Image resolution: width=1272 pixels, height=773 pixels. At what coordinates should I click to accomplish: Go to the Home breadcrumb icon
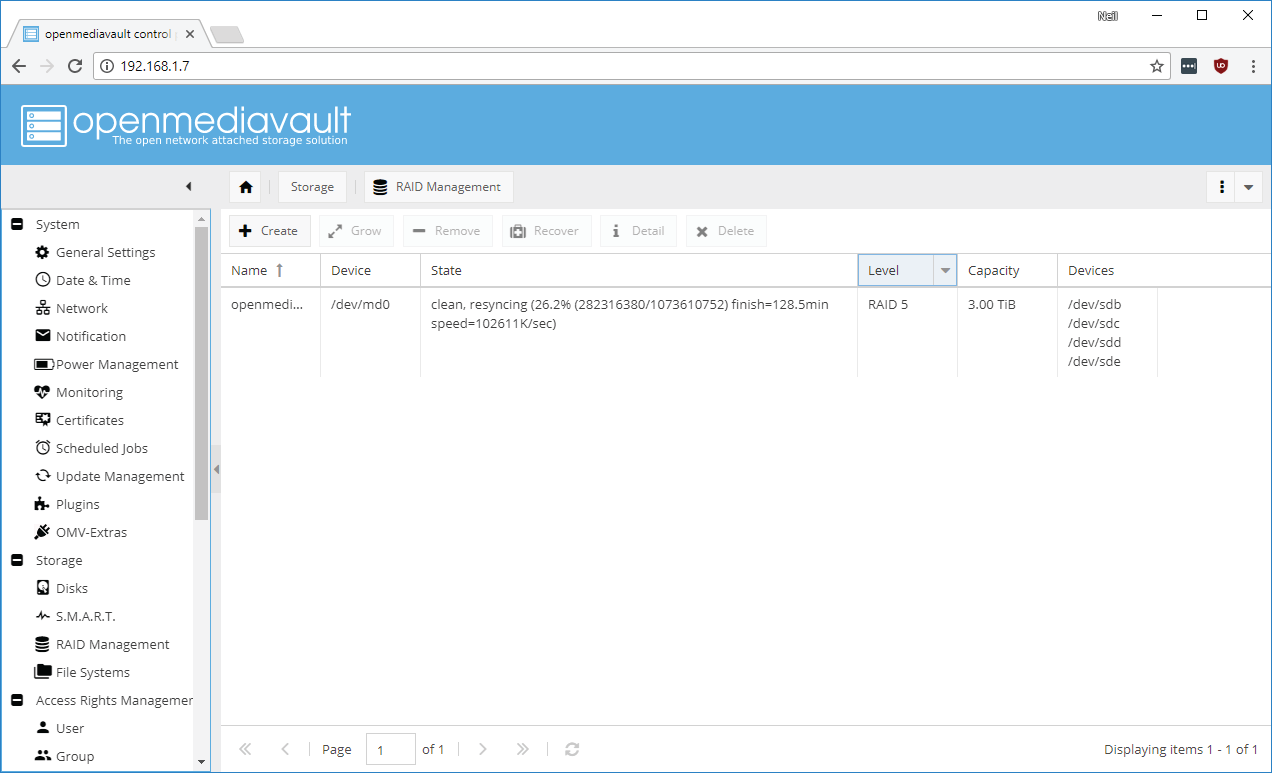tap(246, 187)
